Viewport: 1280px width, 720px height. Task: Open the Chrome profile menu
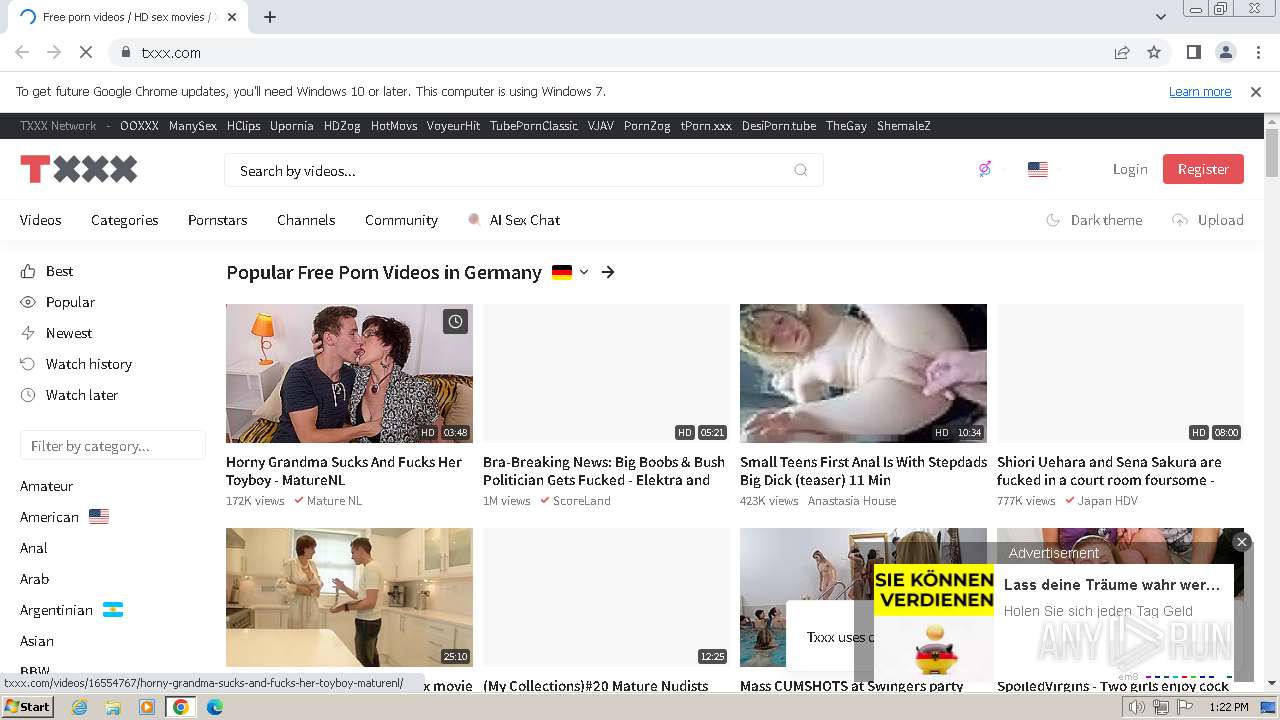click(1225, 52)
